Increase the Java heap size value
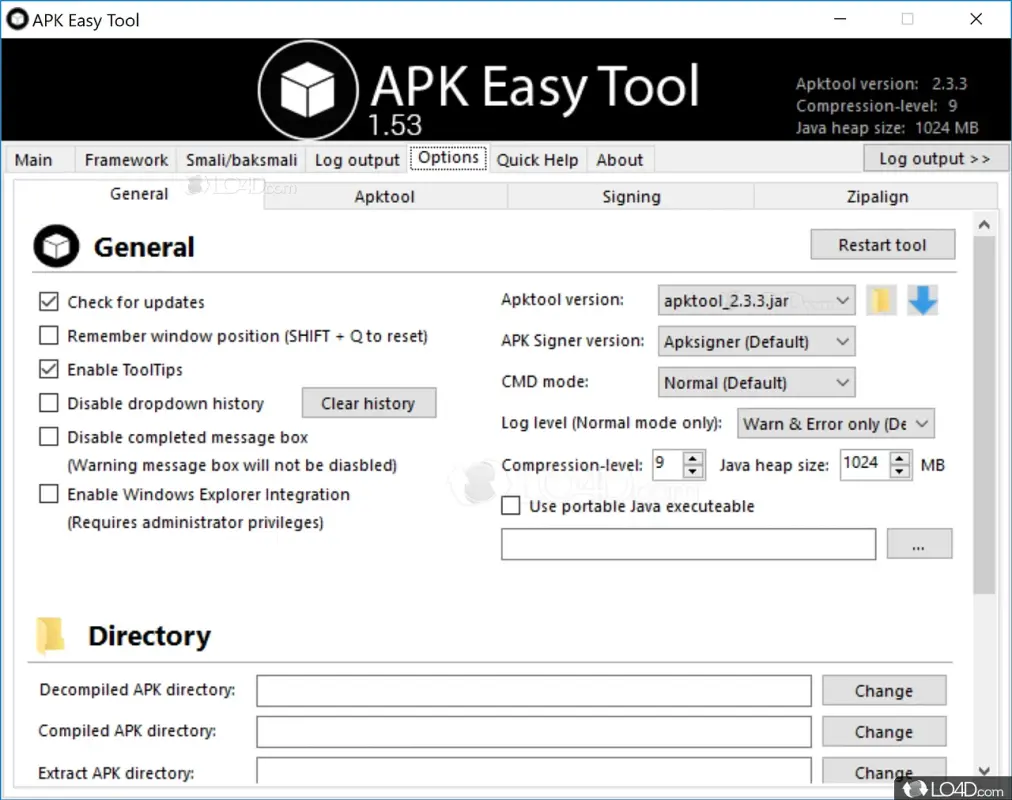This screenshot has width=1012, height=800. (x=900, y=458)
